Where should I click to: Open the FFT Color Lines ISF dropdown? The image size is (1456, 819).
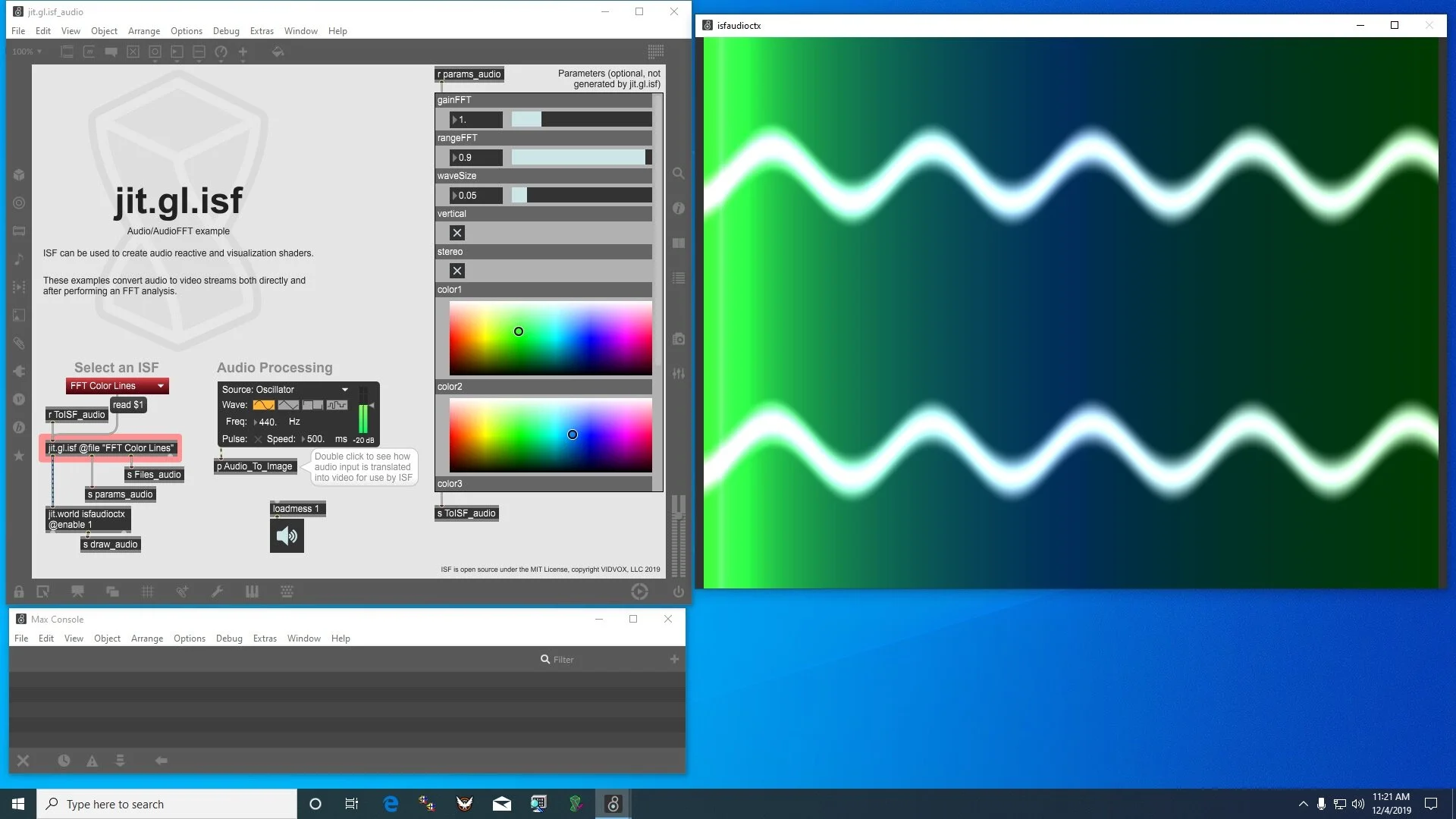117,386
